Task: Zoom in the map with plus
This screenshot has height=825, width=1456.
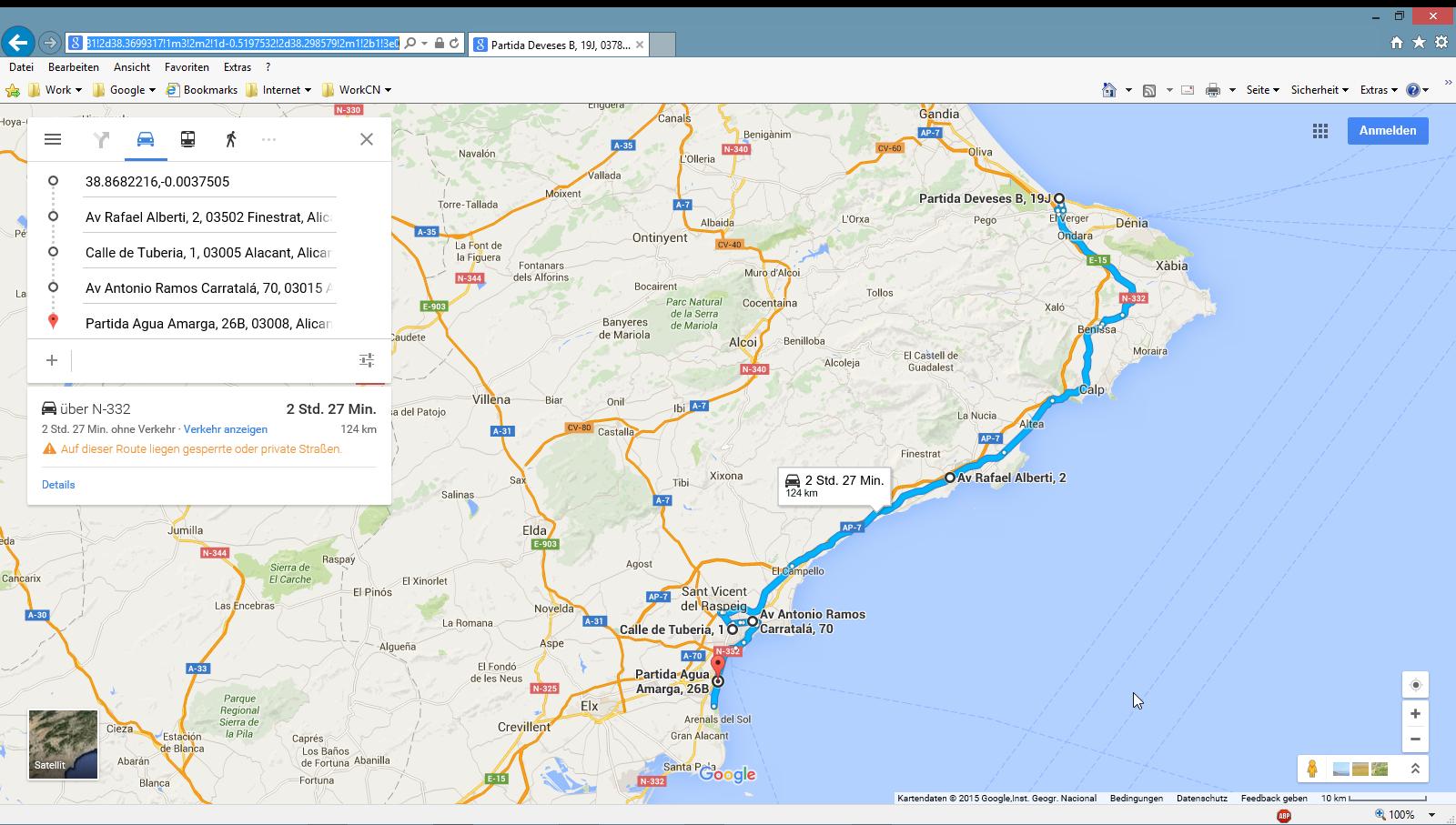Action: click(1415, 714)
